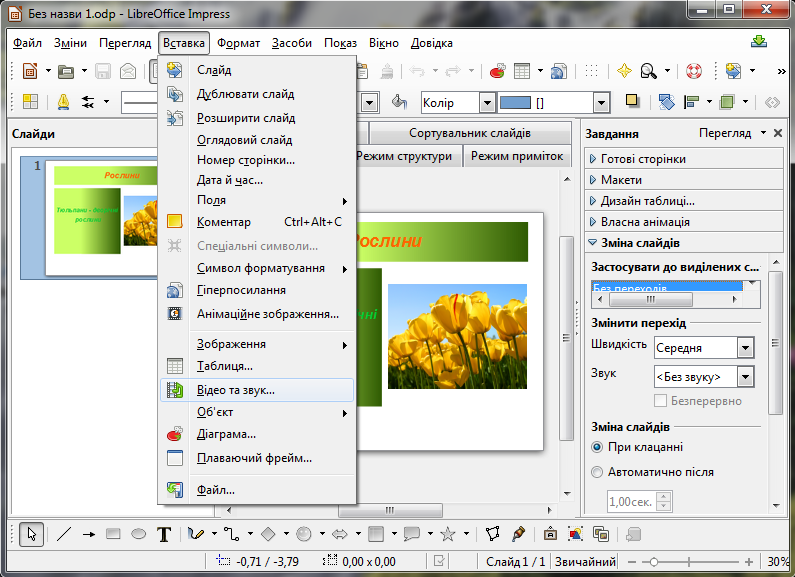Click the Edit points polygon icon
795x577 pixels.
coord(492,534)
